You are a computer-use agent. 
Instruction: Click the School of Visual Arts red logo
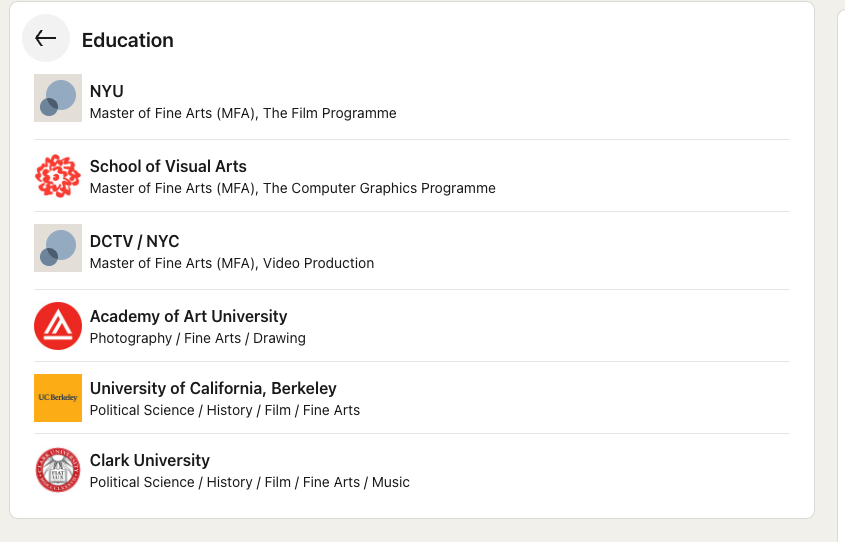pyautogui.click(x=58, y=176)
